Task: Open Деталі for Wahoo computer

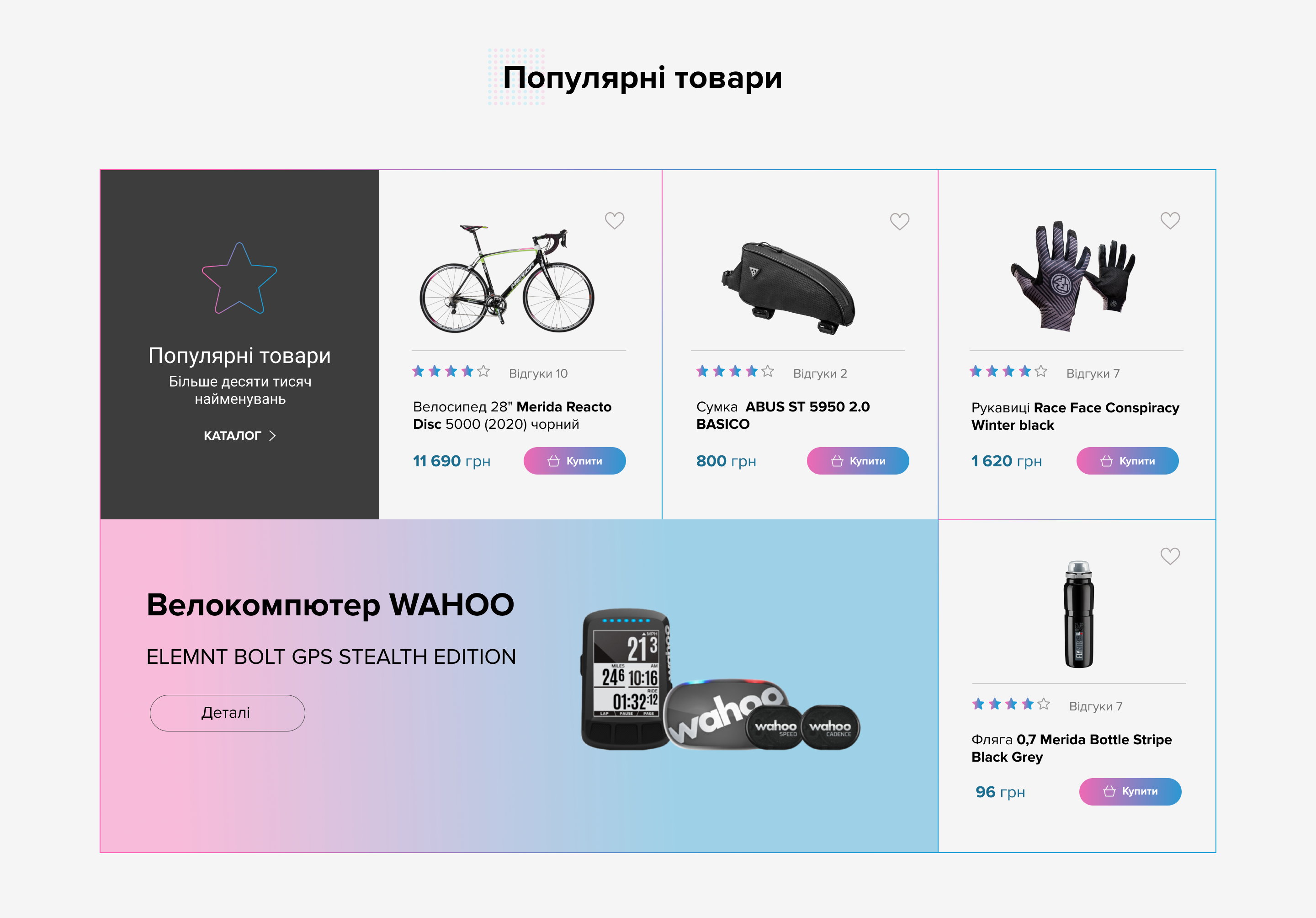Action: pos(227,713)
